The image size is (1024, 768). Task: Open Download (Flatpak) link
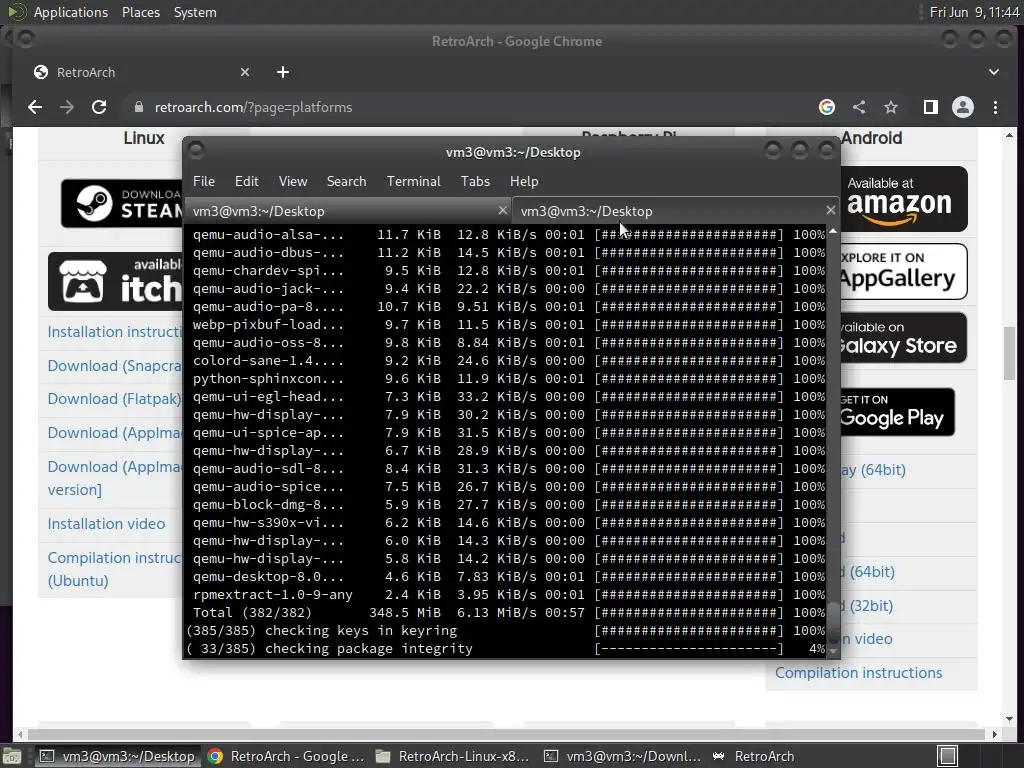coord(115,399)
